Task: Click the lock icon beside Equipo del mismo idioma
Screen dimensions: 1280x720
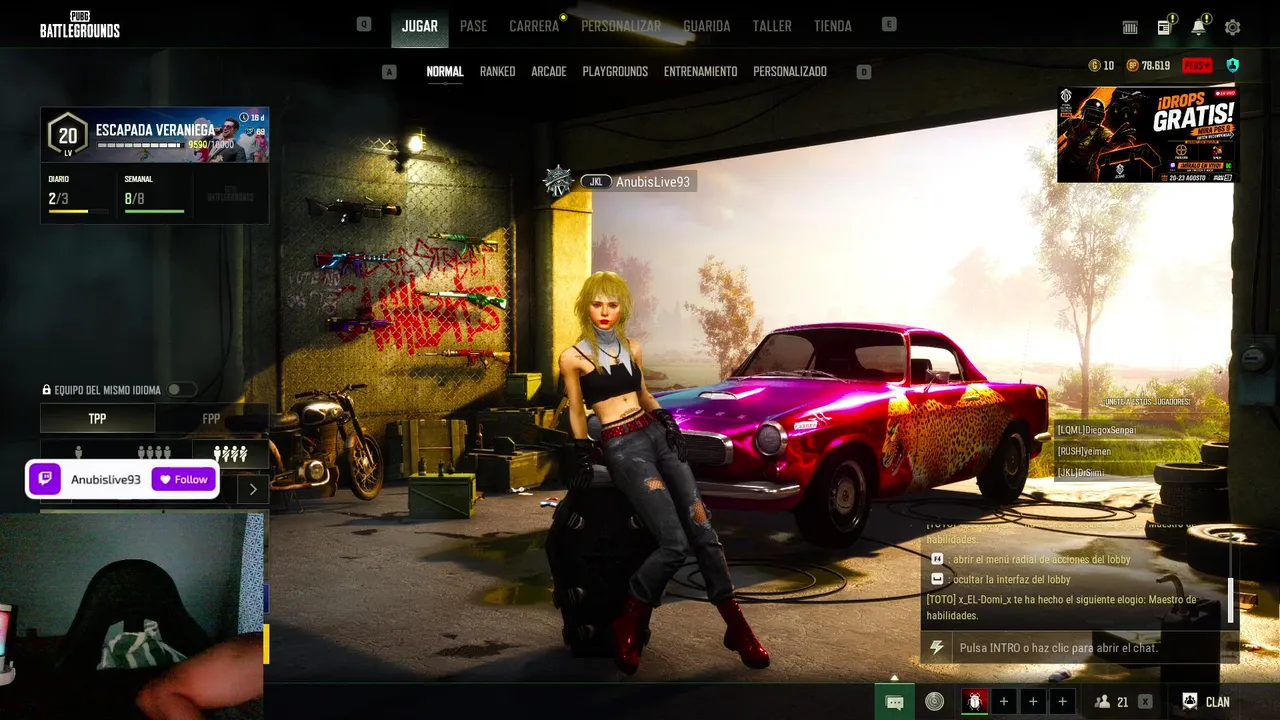Action: point(46,390)
